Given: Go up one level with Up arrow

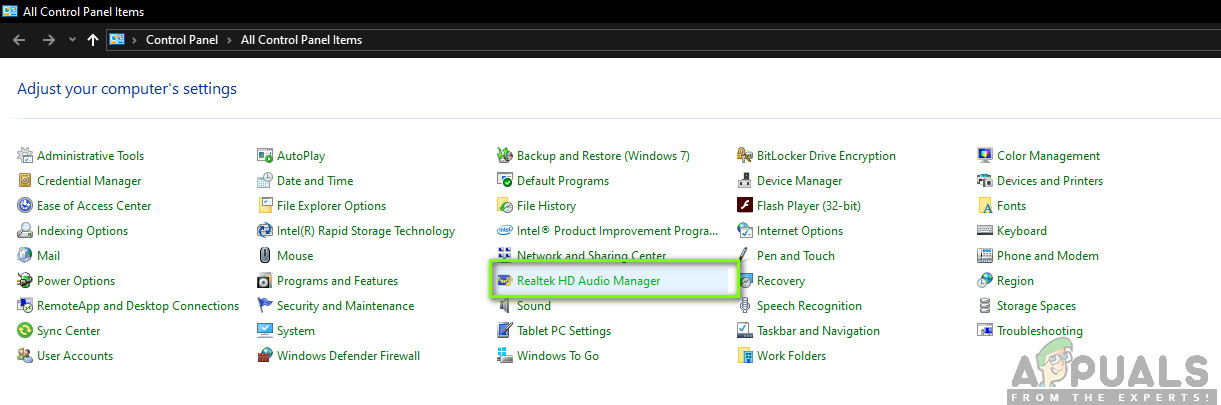Looking at the screenshot, I should (x=93, y=40).
